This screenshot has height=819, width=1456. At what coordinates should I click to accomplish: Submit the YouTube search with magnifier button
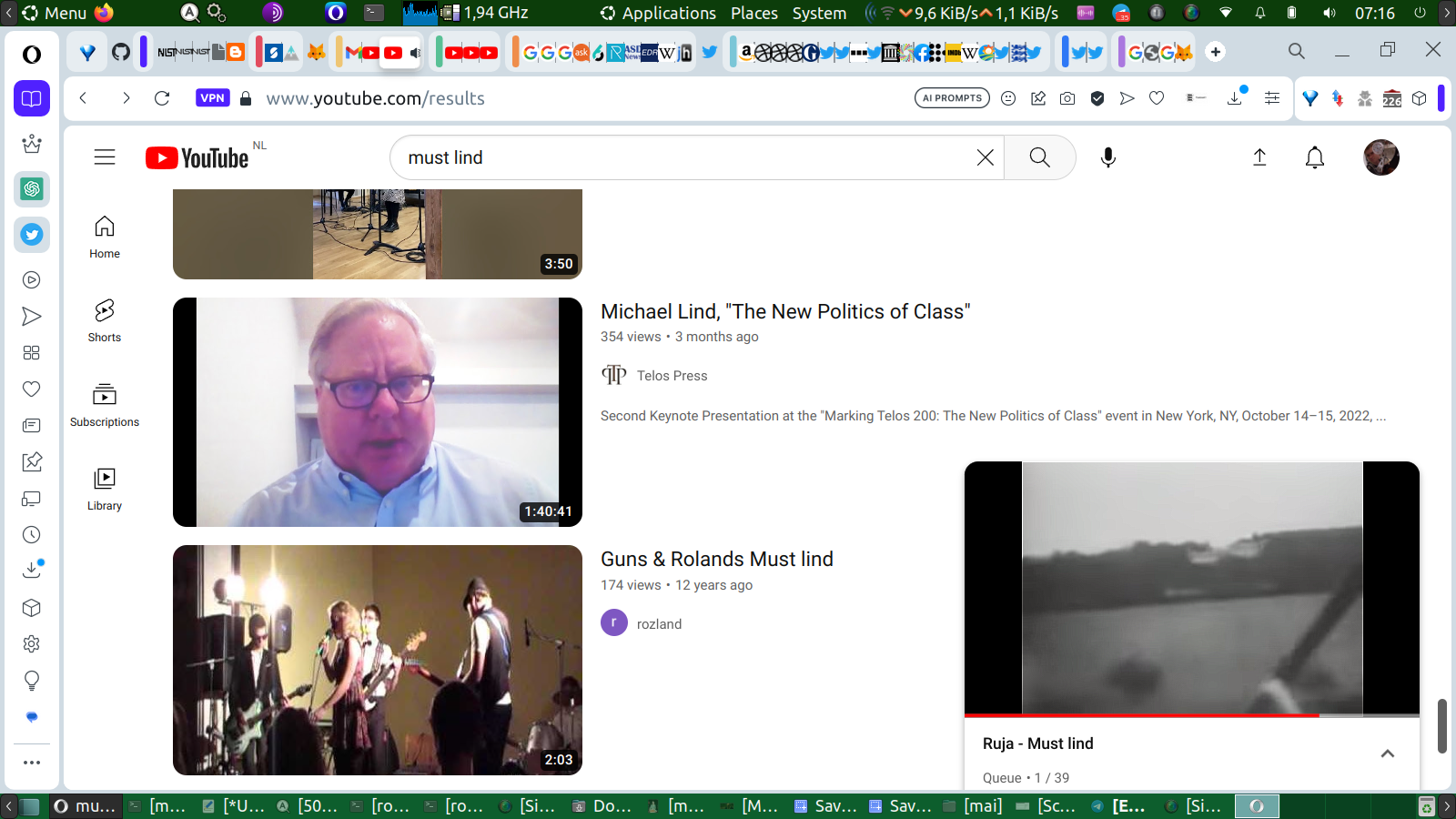pos(1040,157)
